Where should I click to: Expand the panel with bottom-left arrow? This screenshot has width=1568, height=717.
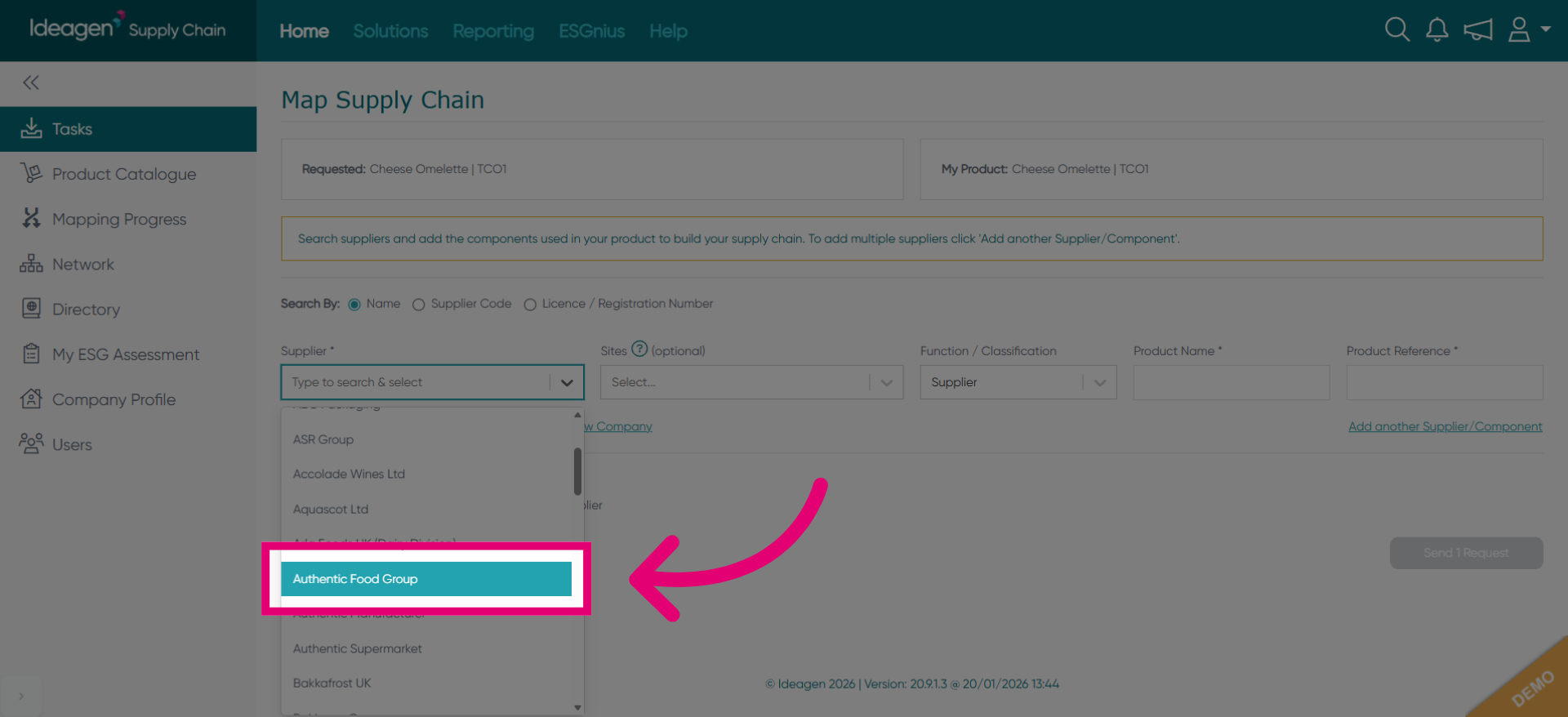click(x=21, y=696)
